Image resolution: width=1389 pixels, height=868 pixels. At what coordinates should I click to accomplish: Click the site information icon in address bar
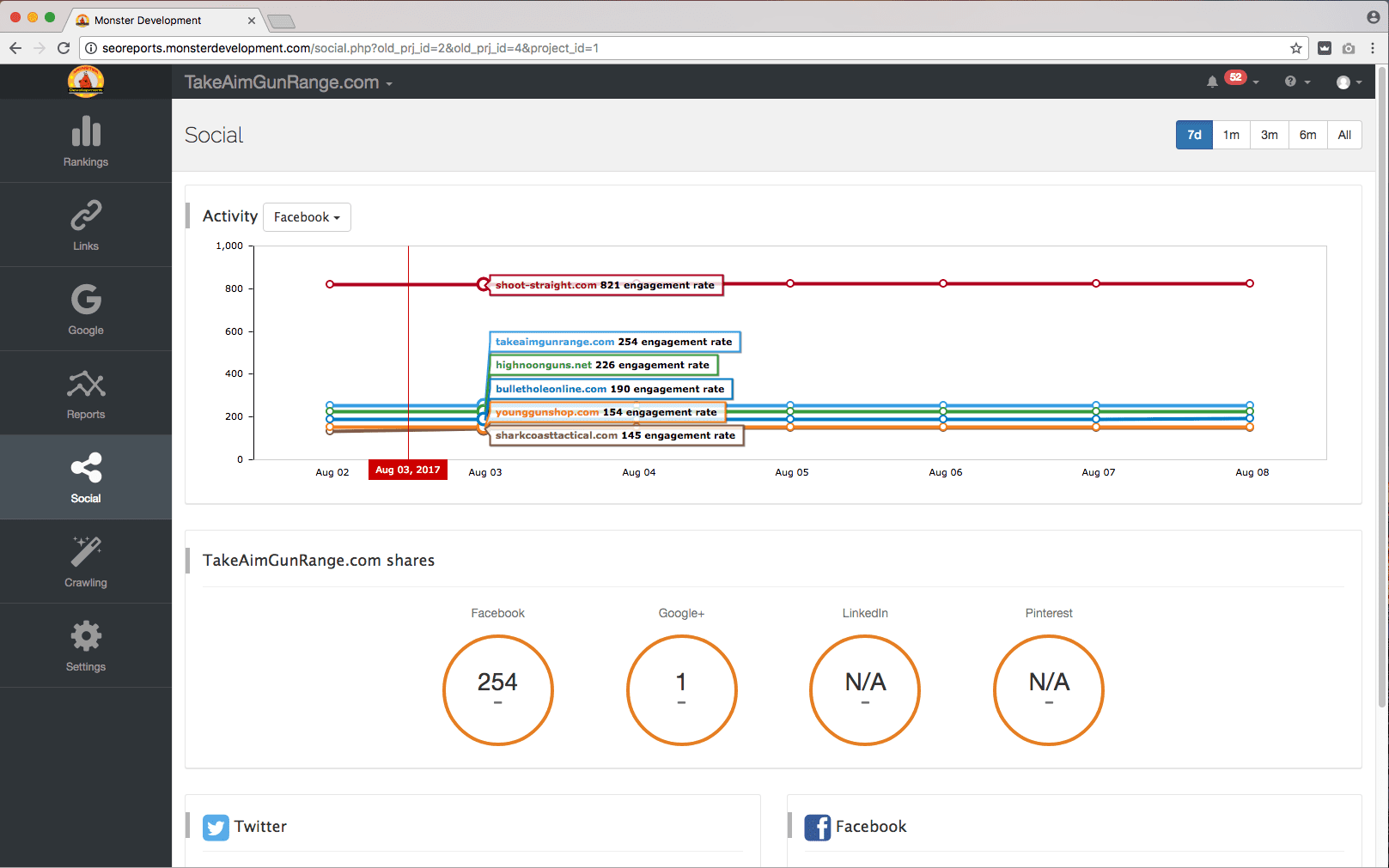[90, 48]
